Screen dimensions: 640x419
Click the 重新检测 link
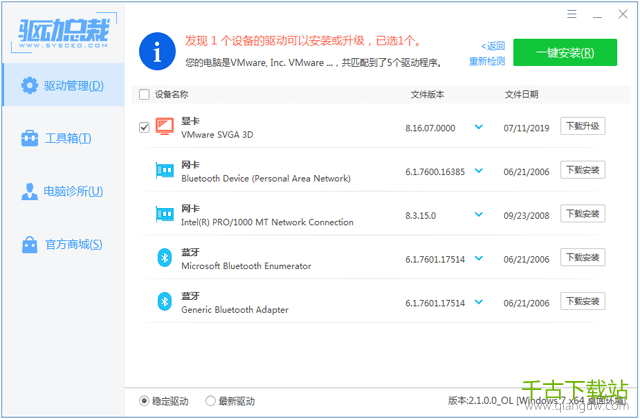tap(487, 62)
